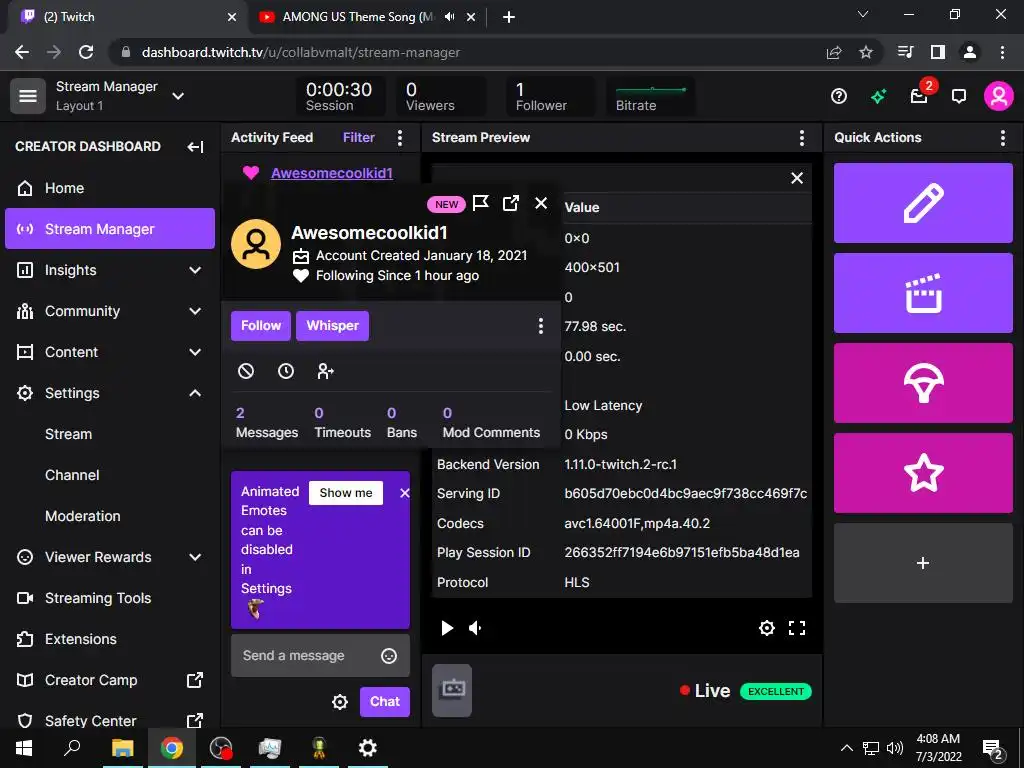Open Channel settings in the sidebar
The height and width of the screenshot is (768, 1024).
[72, 475]
